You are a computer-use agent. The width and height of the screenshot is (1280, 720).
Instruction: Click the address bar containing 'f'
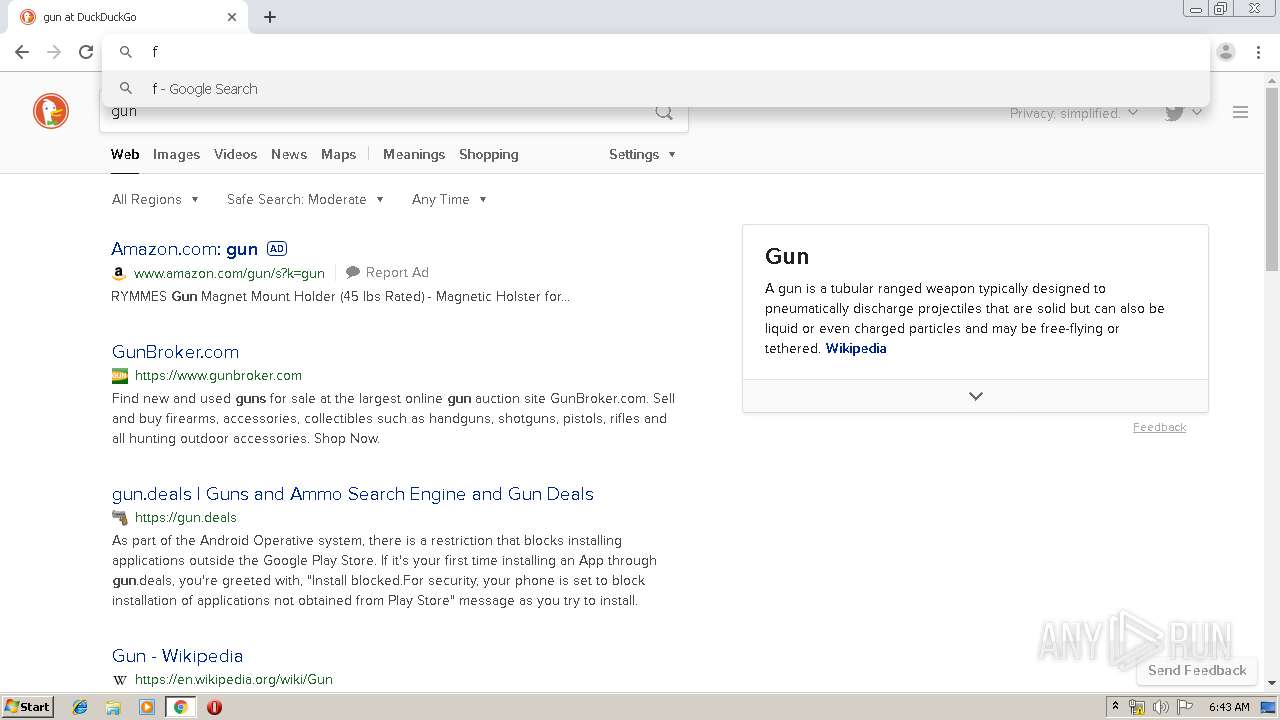[655, 52]
